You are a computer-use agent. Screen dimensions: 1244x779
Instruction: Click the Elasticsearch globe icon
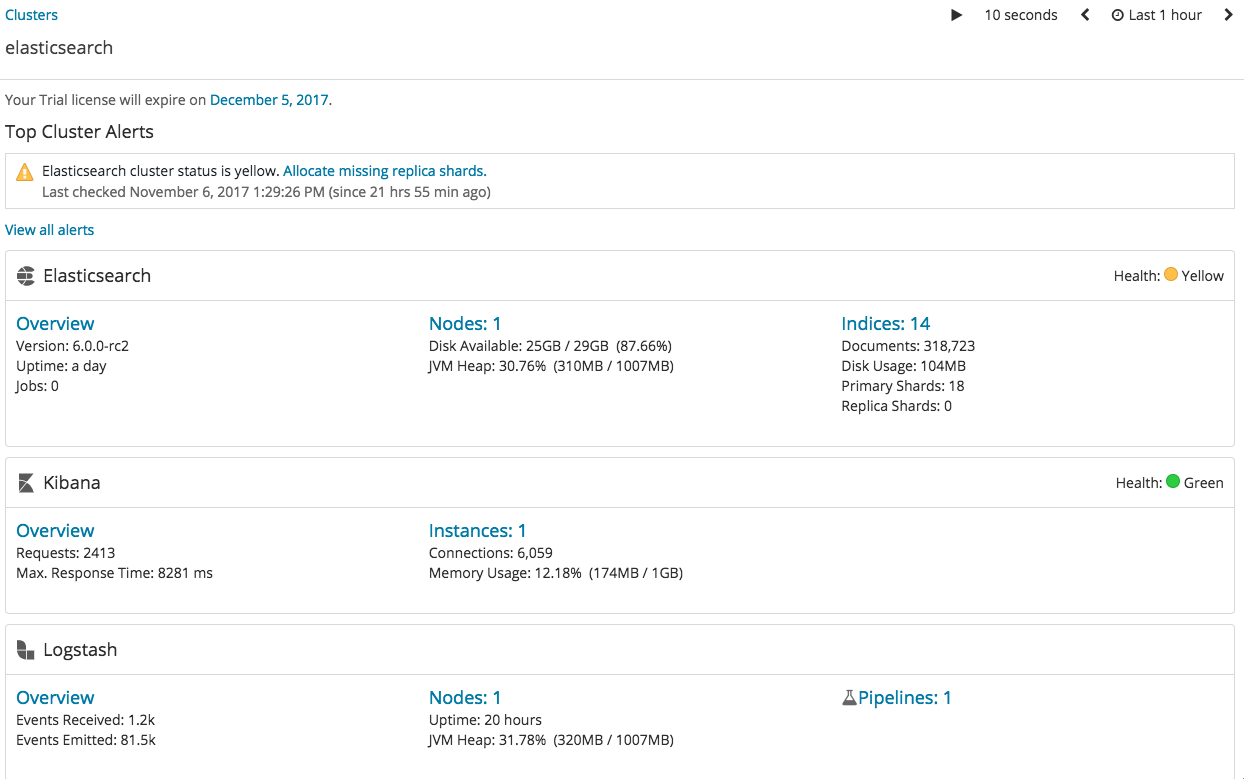[x=26, y=276]
